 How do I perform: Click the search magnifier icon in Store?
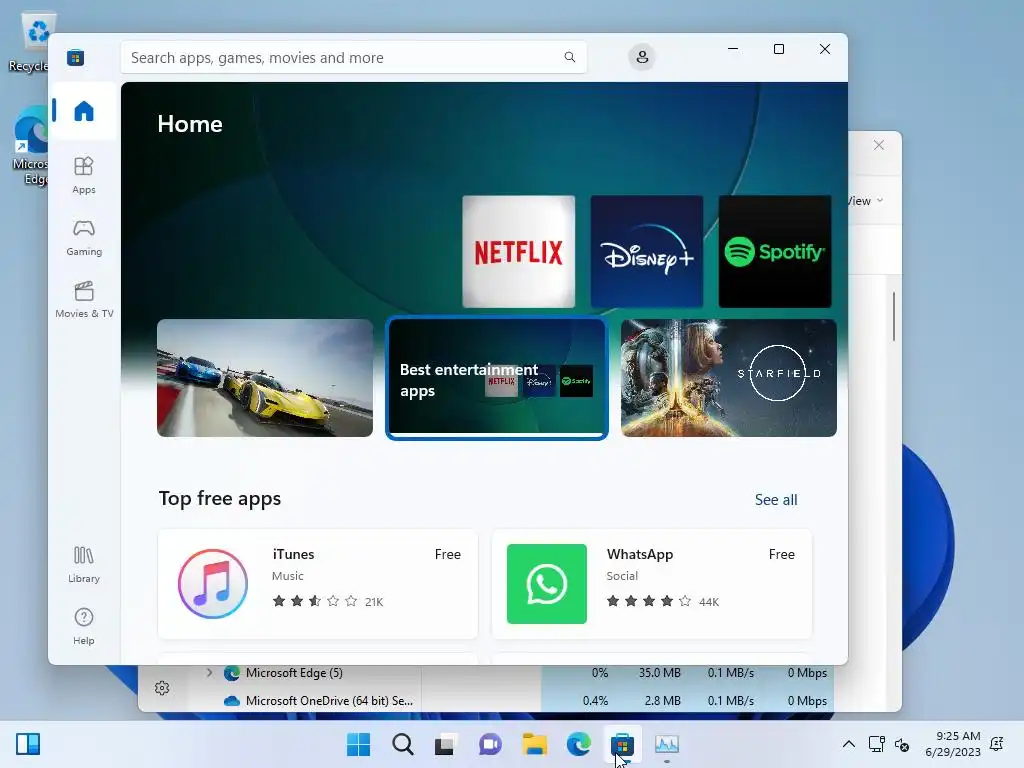tap(569, 57)
